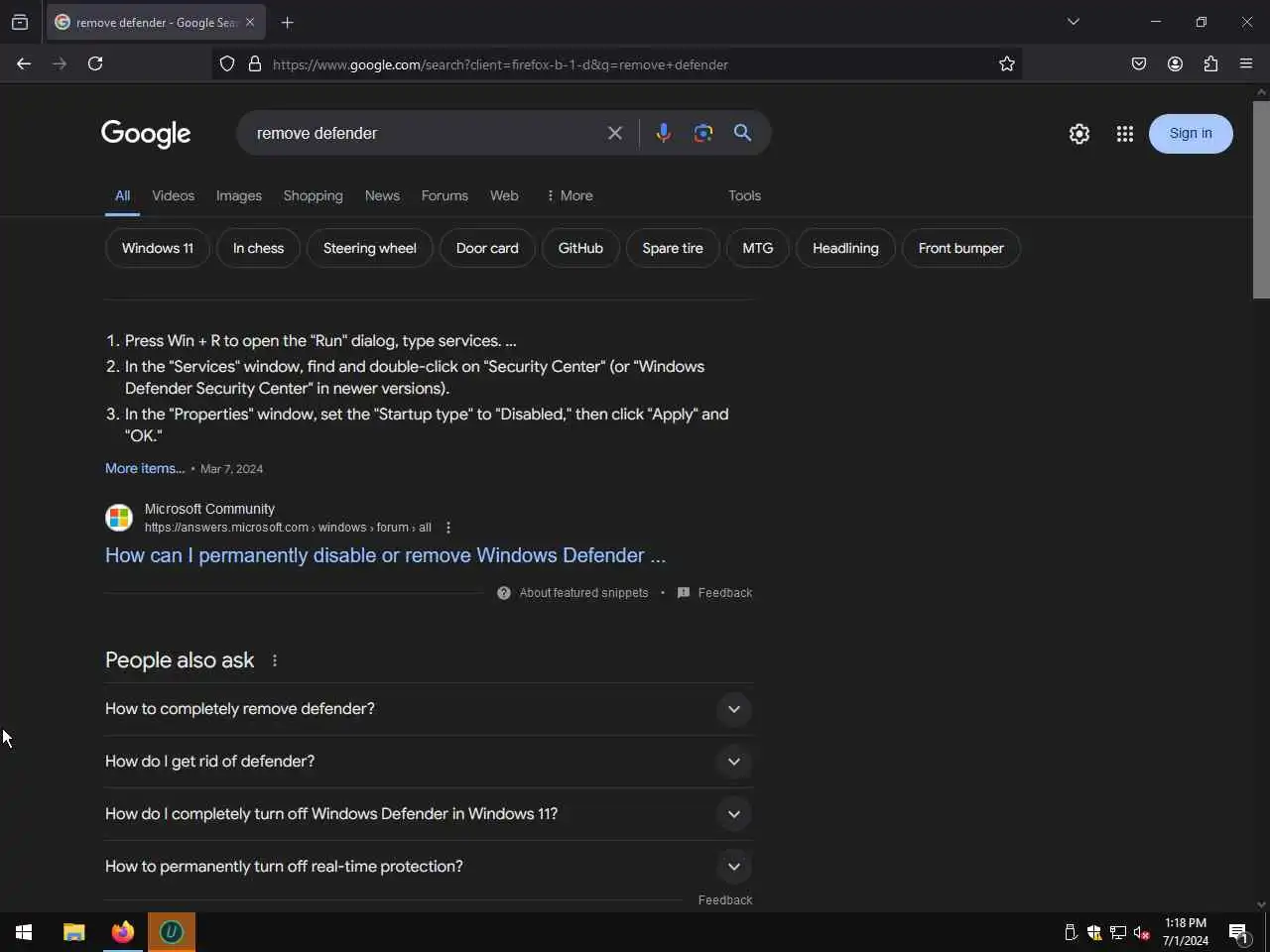Viewport: 1270px width, 952px height.
Task: Switch to the News tab
Action: point(382,195)
